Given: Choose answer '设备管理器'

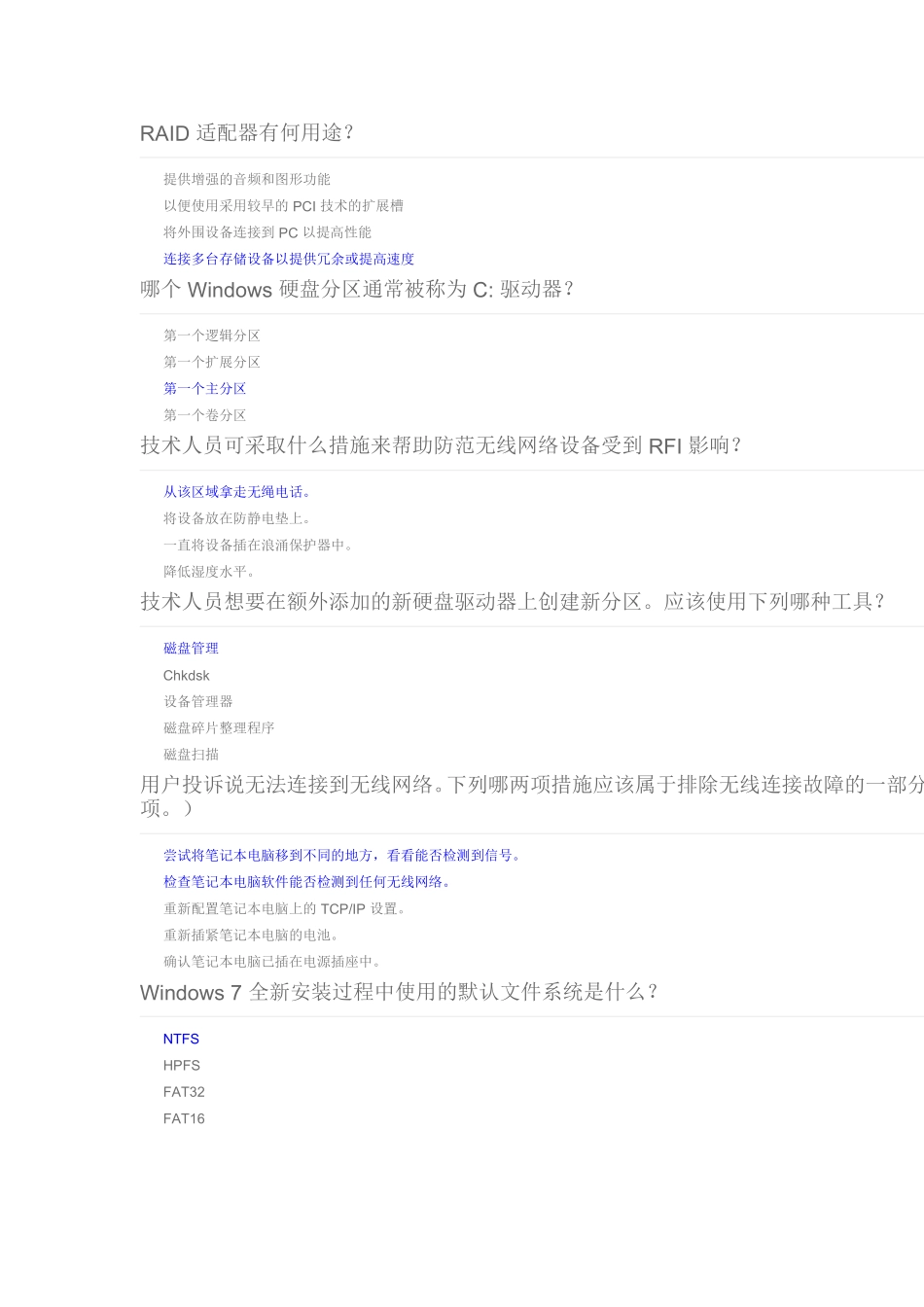Looking at the screenshot, I should point(198,701).
